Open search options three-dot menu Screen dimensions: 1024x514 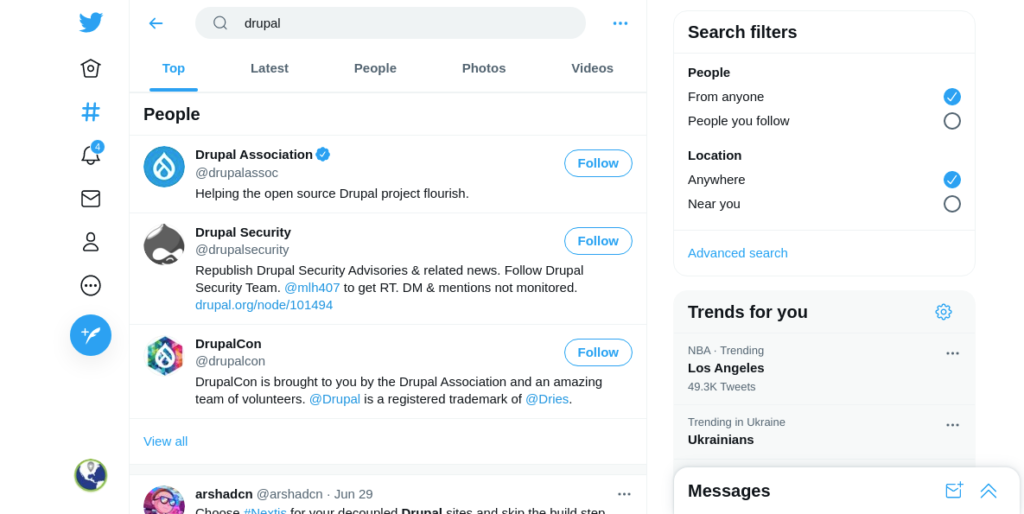620,24
